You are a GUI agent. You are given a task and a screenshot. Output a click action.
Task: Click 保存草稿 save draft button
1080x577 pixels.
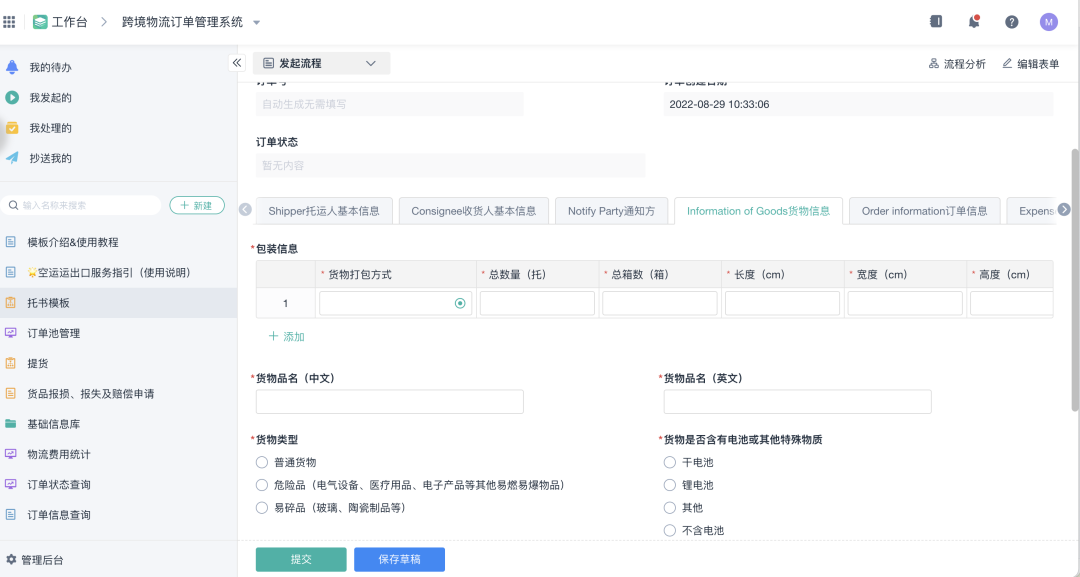[399, 559]
